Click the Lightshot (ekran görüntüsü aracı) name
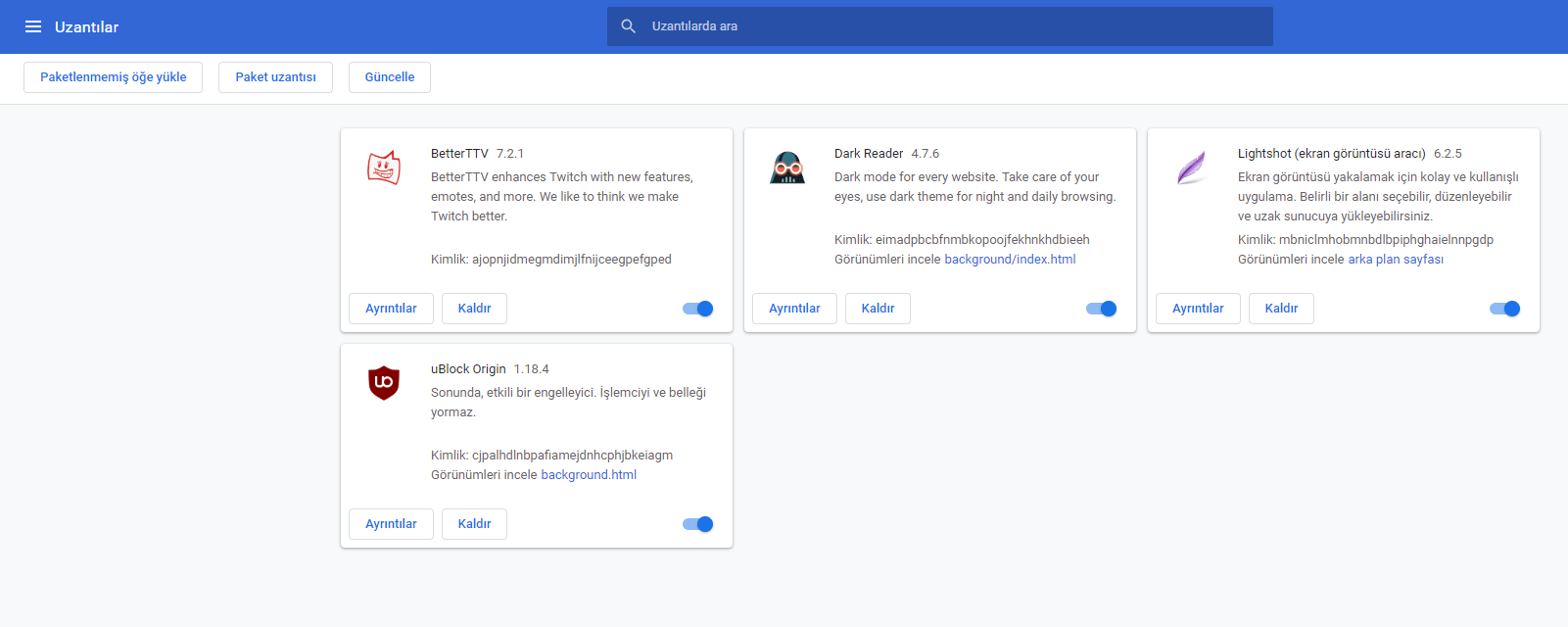 pos(1332,154)
